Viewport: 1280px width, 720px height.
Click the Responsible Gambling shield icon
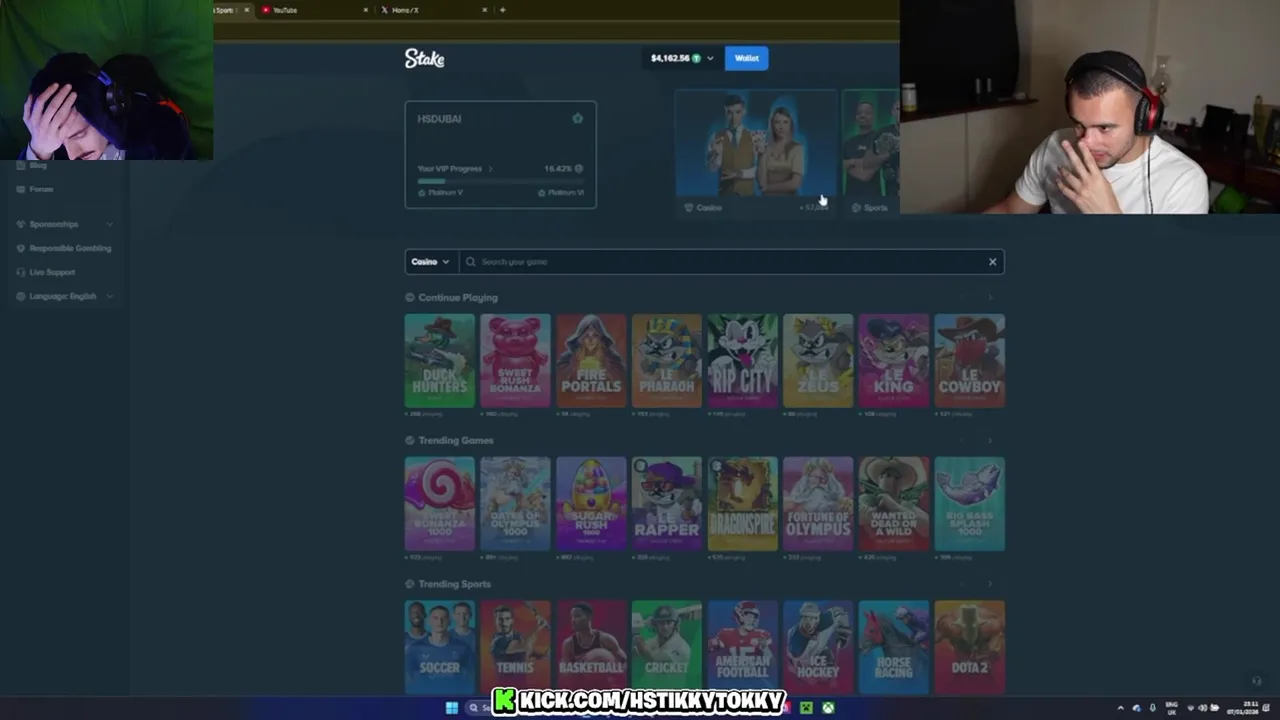[x=21, y=248]
